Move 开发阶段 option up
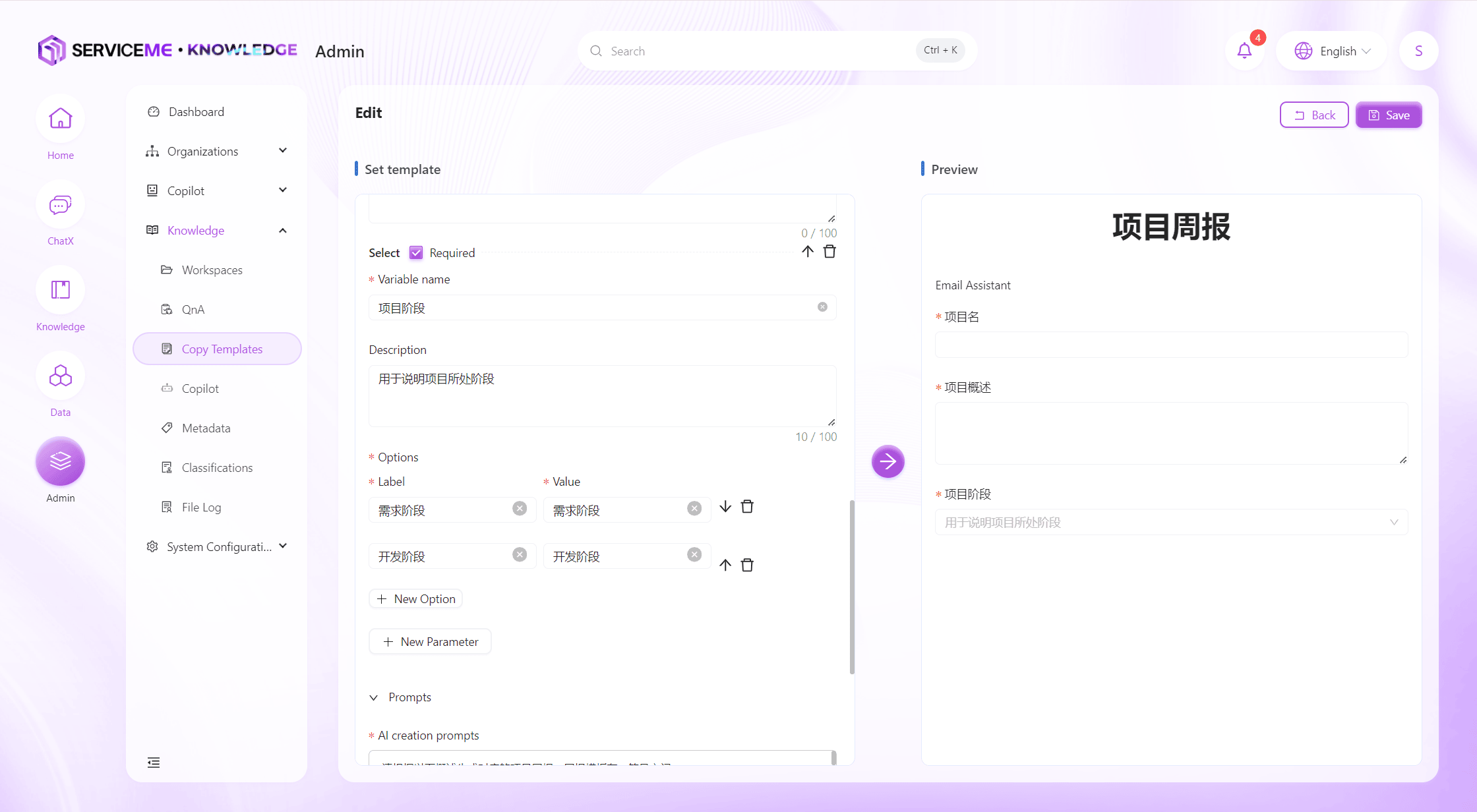The height and width of the screenshot is (812, 1477). 725,565
